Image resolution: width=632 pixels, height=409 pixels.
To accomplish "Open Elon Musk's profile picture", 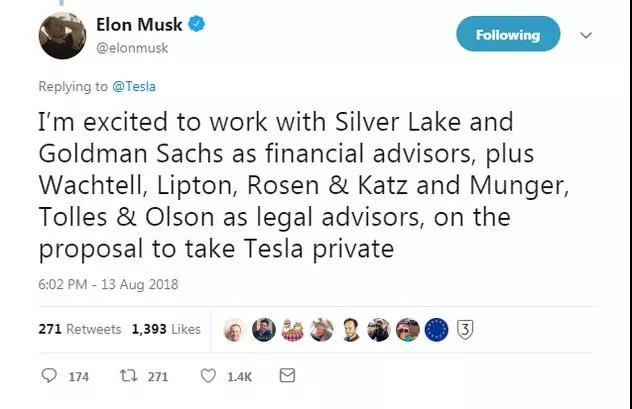I will (x=61, y=35).
